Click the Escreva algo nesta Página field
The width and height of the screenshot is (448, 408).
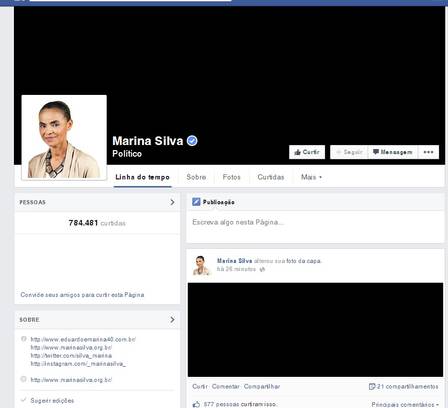pyautogui.click(x=315, y=227)
